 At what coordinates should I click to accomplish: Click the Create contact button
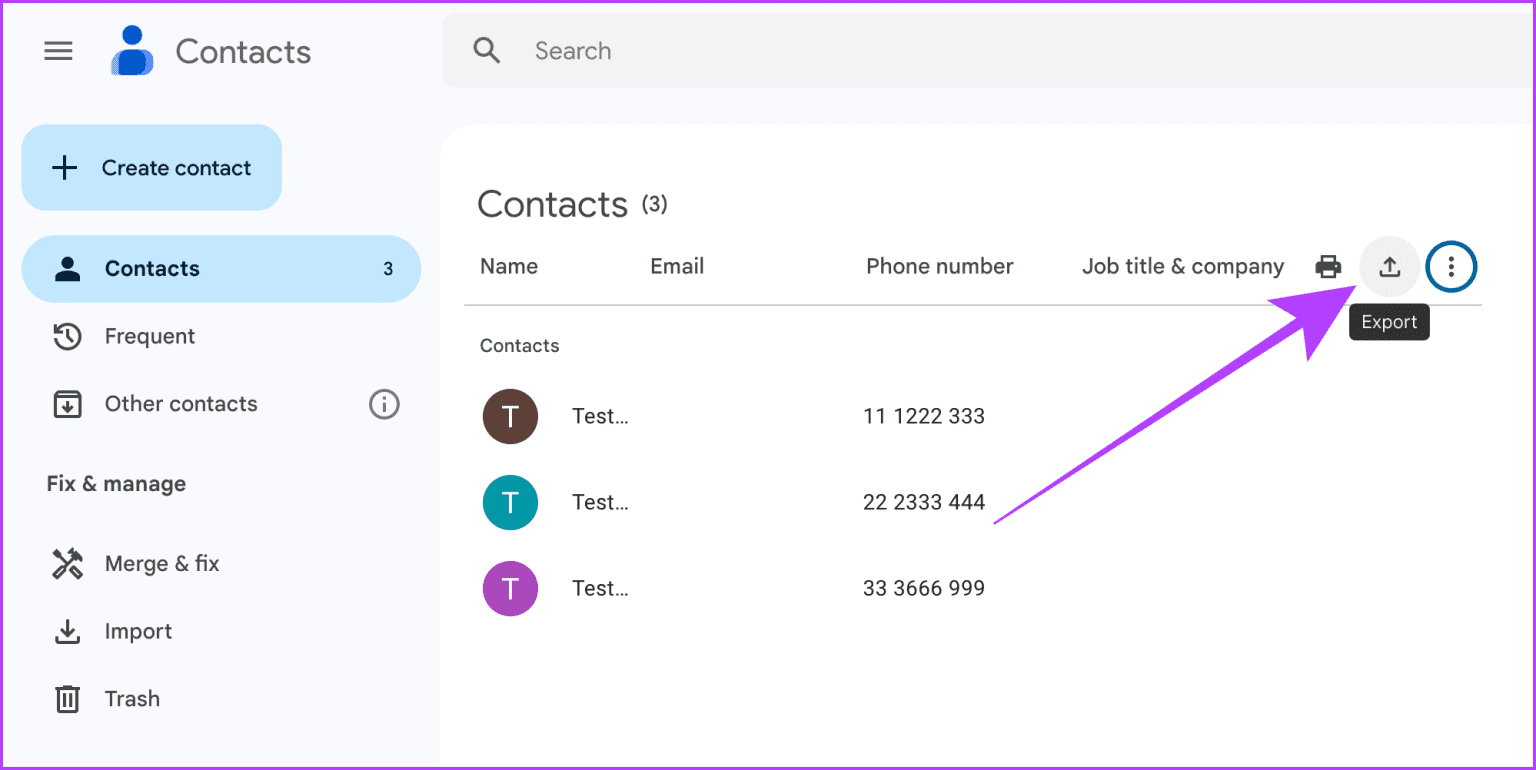tap(151, 167)
